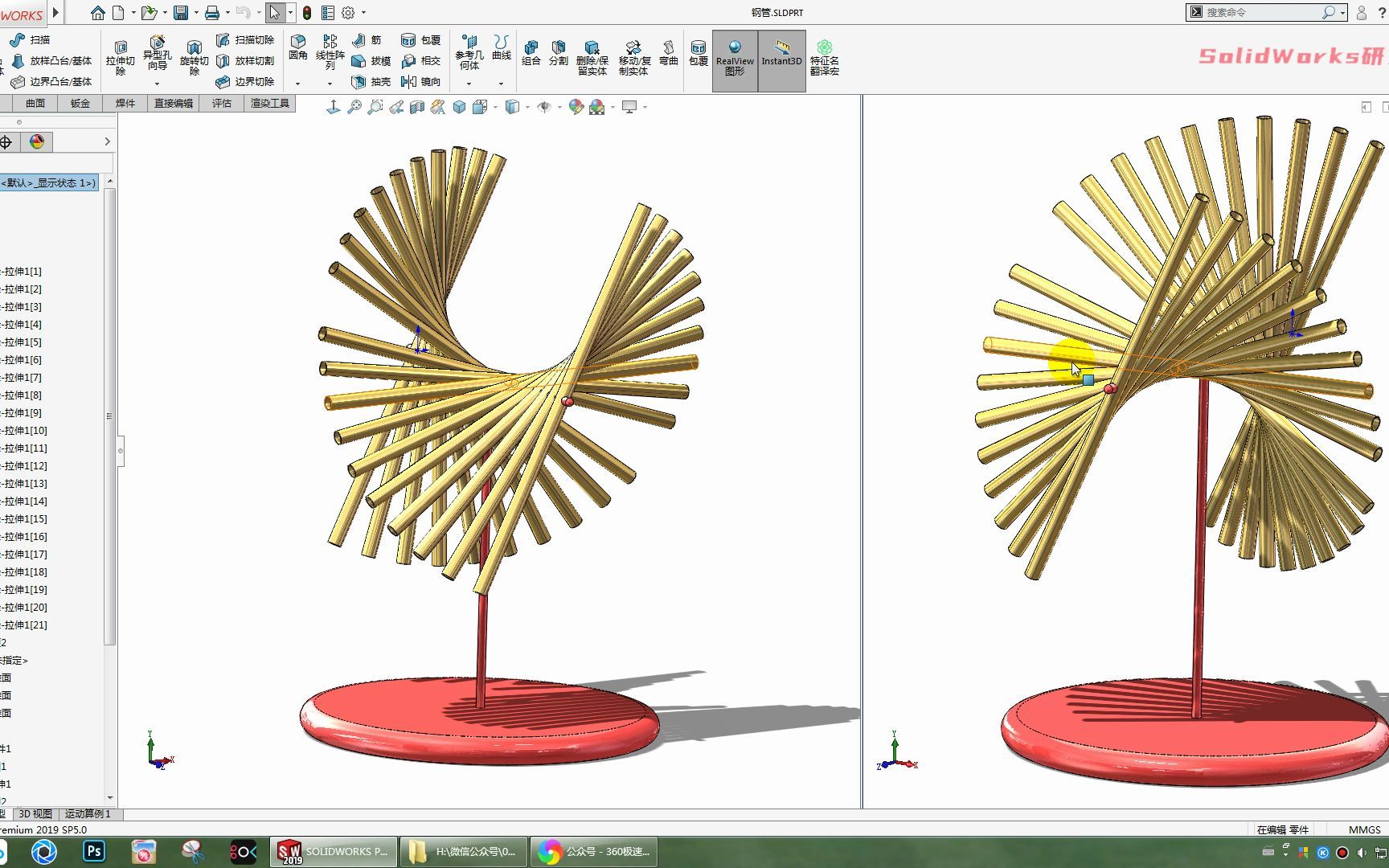The height and width of the screenshot is (868, 1389).
Task: Click the 弯曲 flex tool
Action: [x=669, y=53]
